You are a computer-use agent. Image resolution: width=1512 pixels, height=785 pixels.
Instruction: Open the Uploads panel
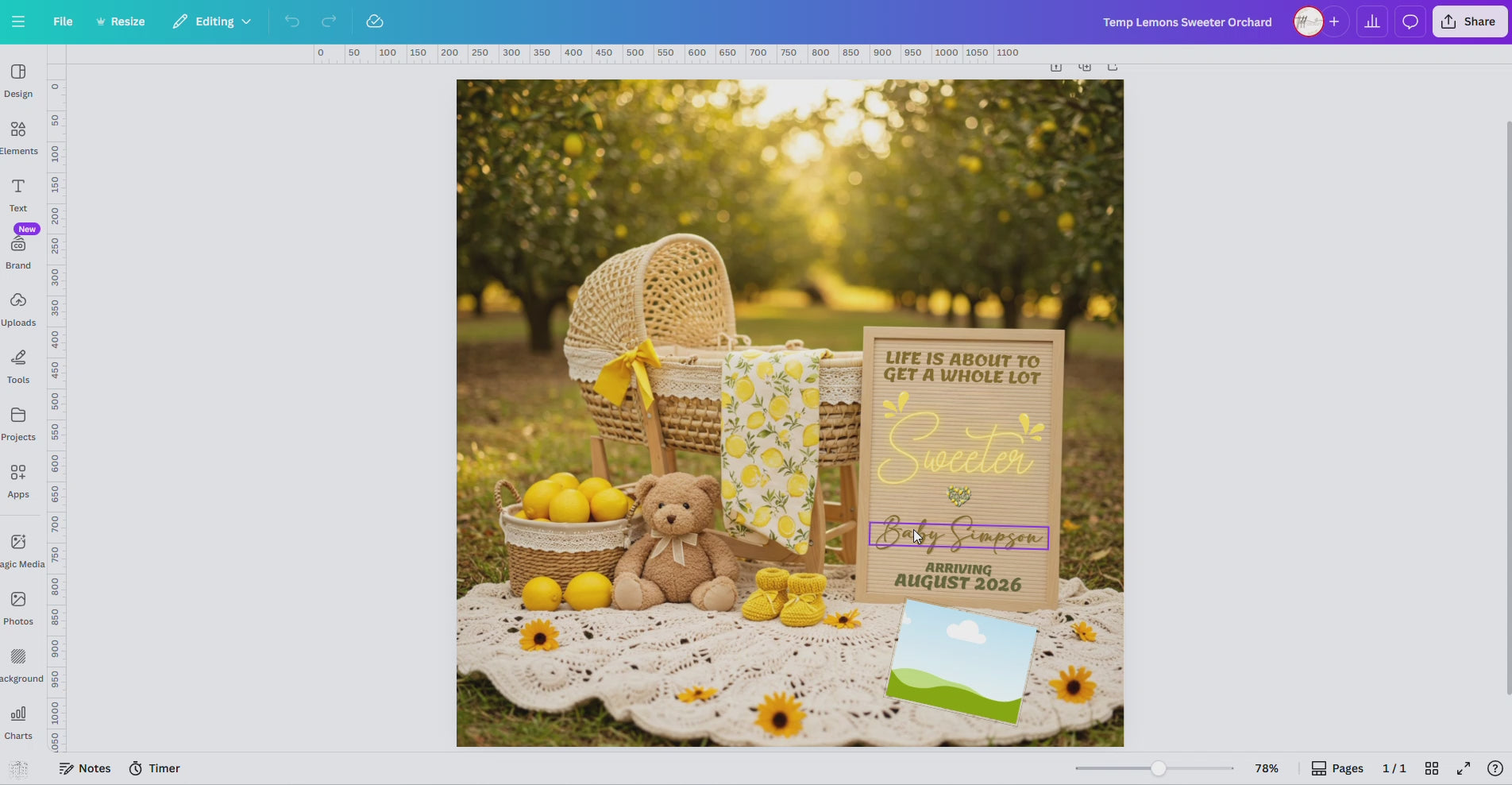coord(19,308)
